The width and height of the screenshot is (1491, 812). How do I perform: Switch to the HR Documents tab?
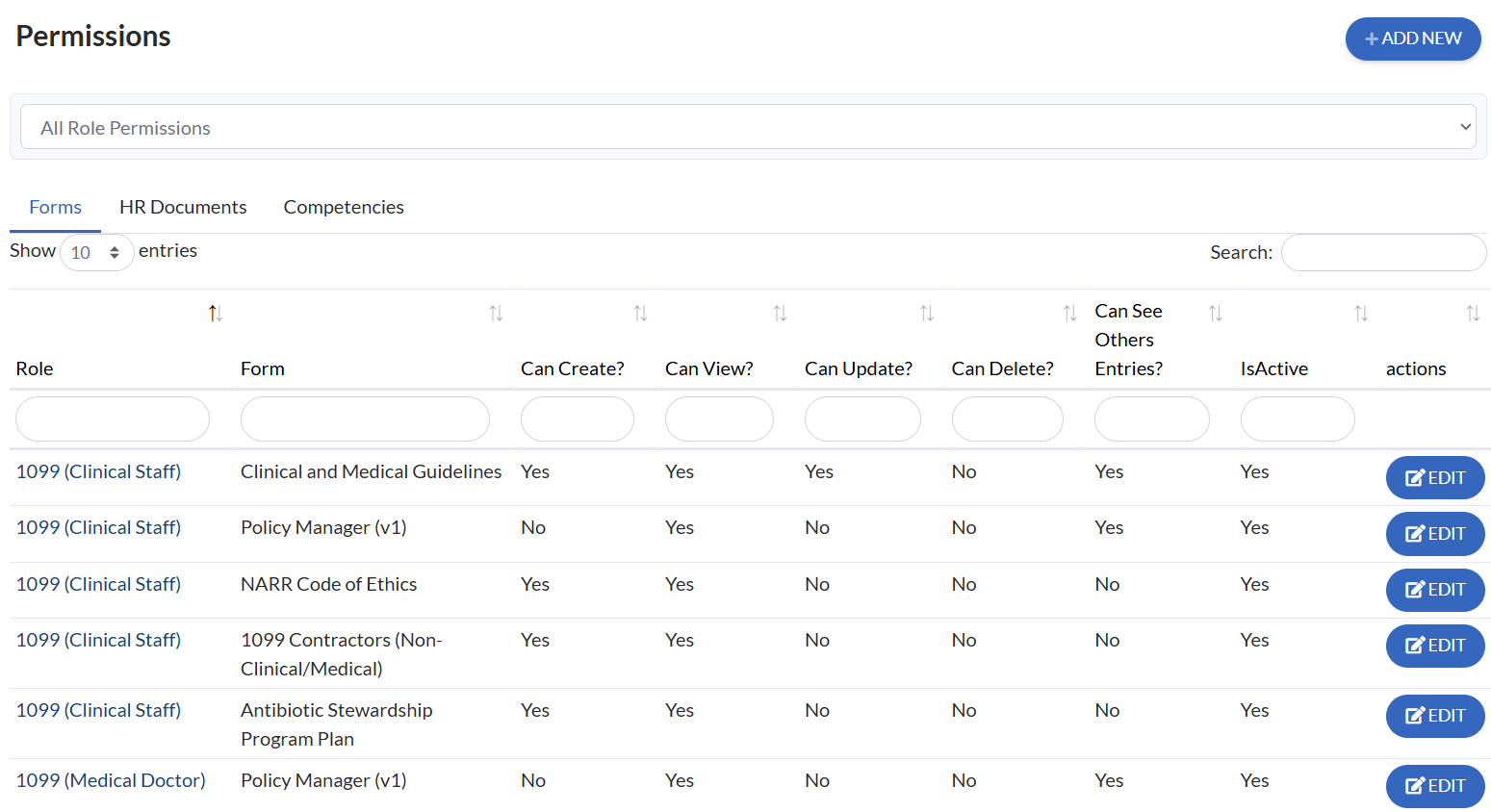(183, 208)
